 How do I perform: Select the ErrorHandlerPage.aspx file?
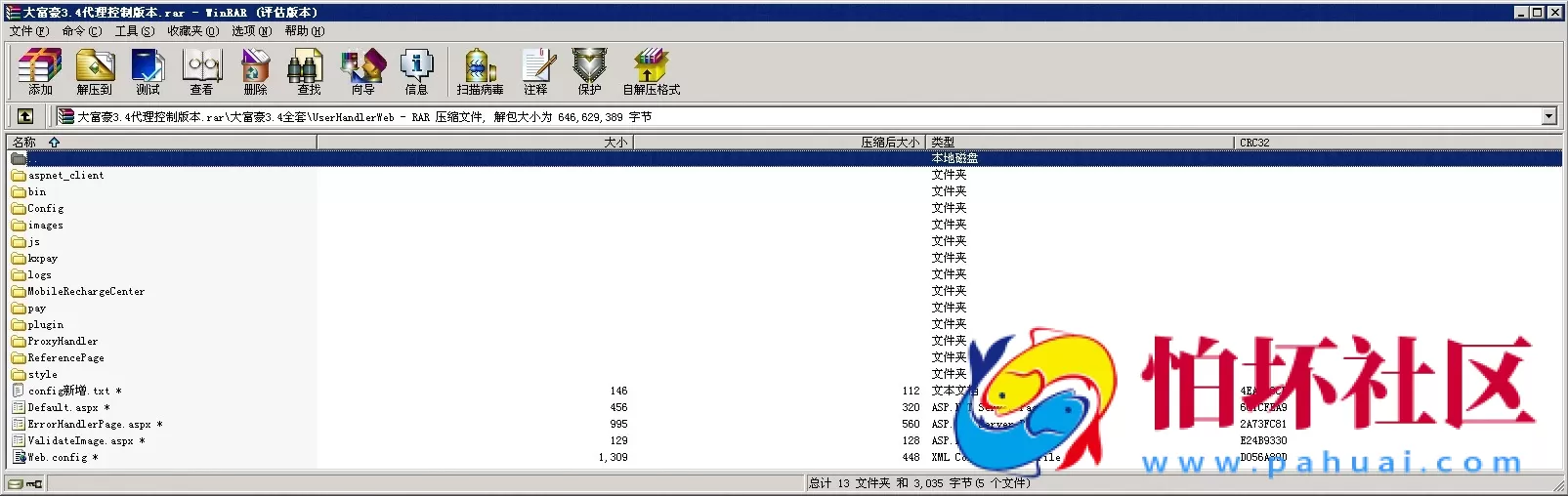pyautogui.click(x=89, y=424)
